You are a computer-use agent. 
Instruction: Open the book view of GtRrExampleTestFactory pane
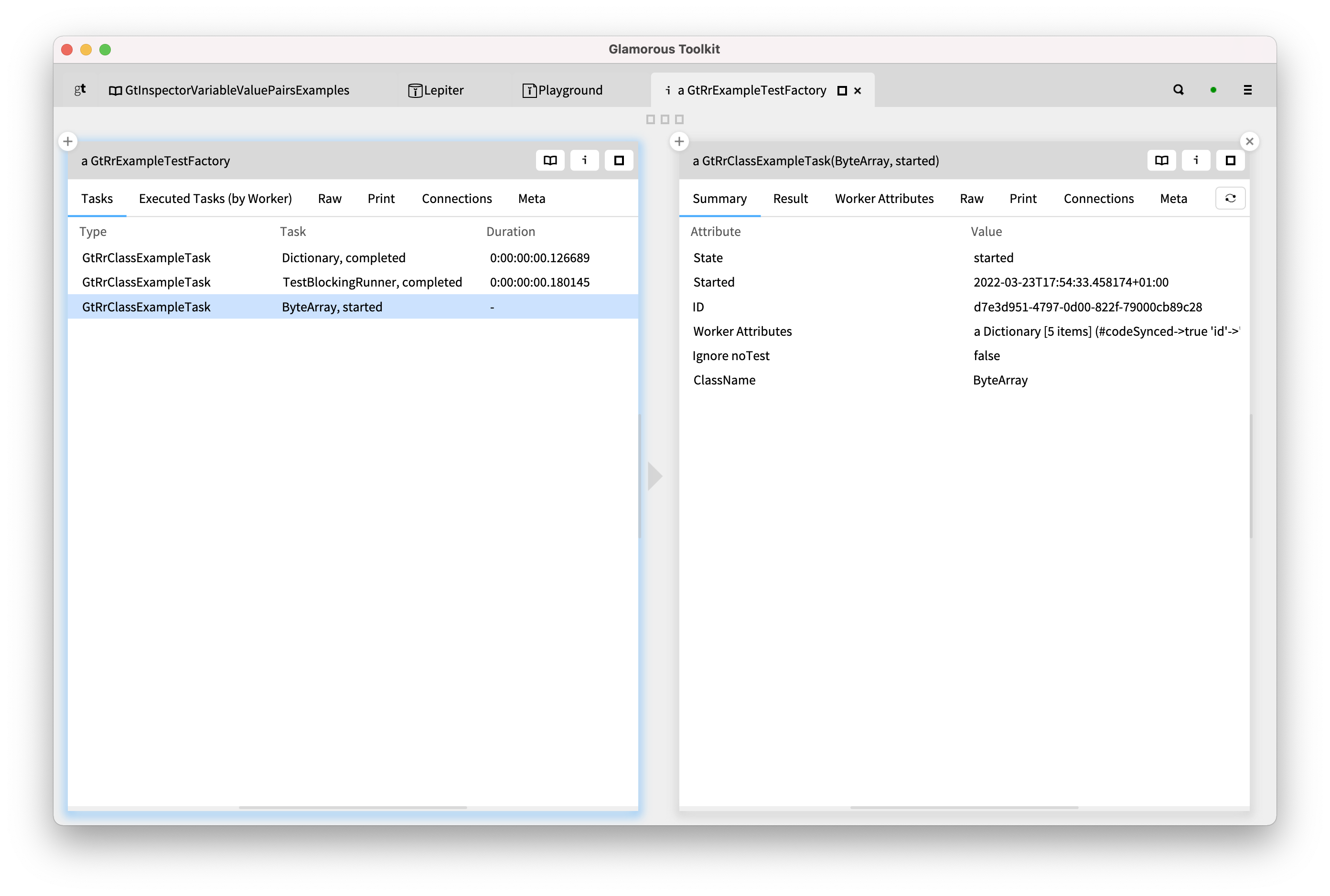550,160
